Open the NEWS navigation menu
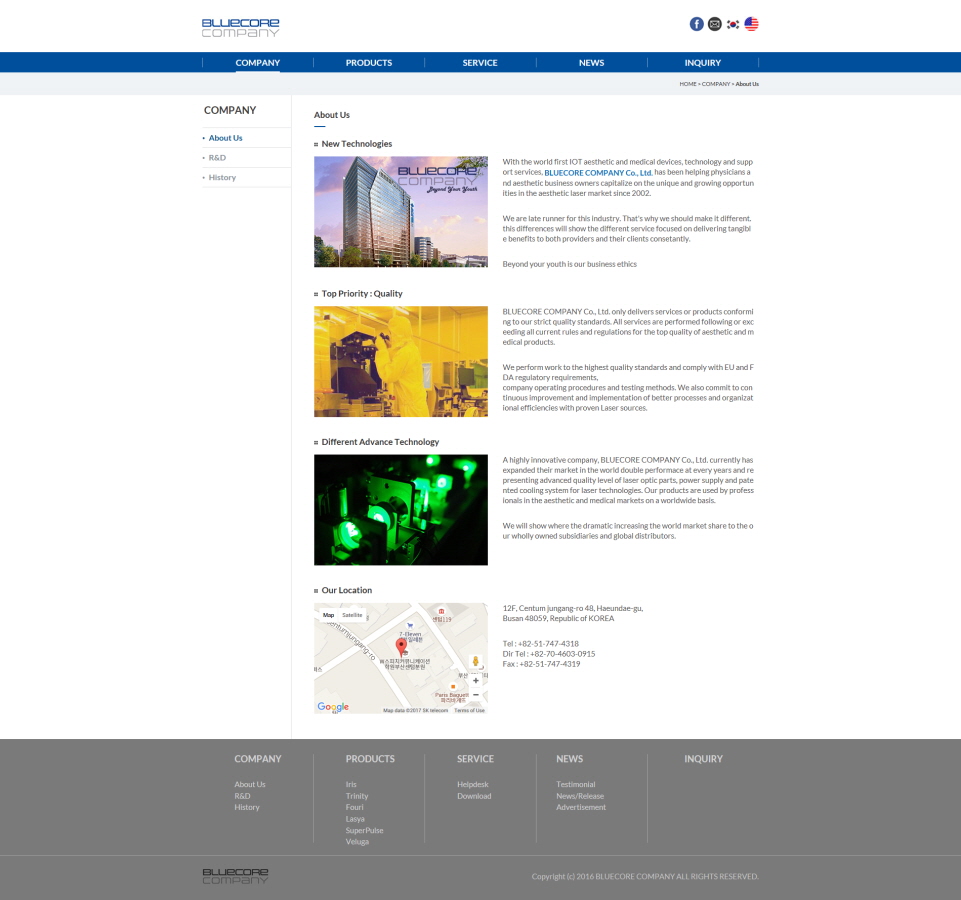The height and width of the screenshot is (900, 961). (x=591, y=63)
